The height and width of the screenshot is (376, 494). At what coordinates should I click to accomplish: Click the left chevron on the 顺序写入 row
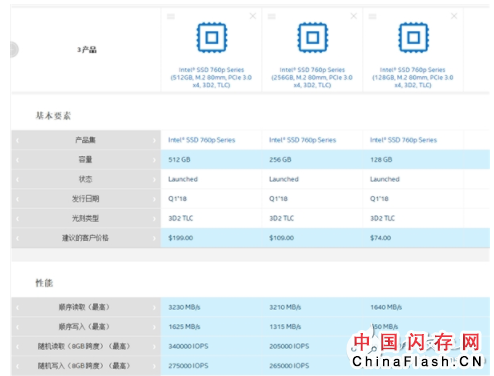click(17, 327)
